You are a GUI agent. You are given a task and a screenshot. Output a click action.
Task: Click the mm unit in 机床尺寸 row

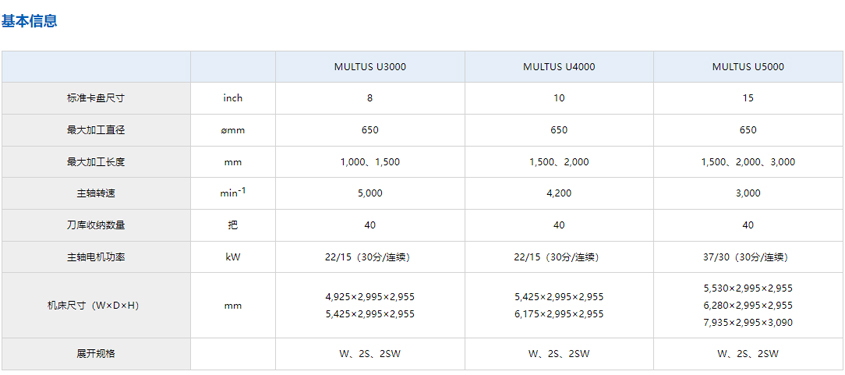(233, 305)
